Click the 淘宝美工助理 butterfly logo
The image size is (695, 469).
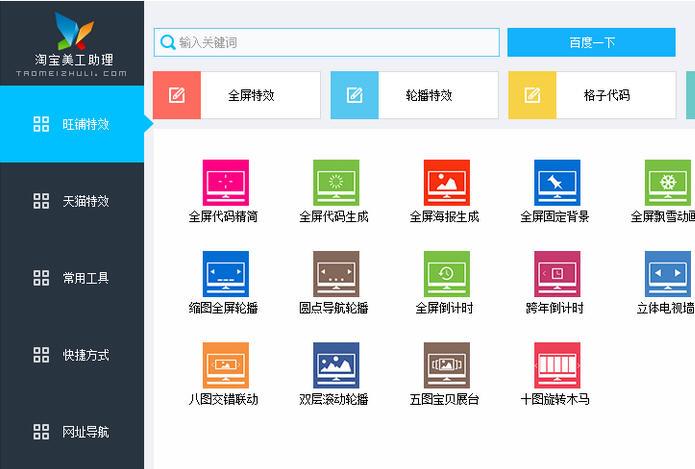click(74, 30)
